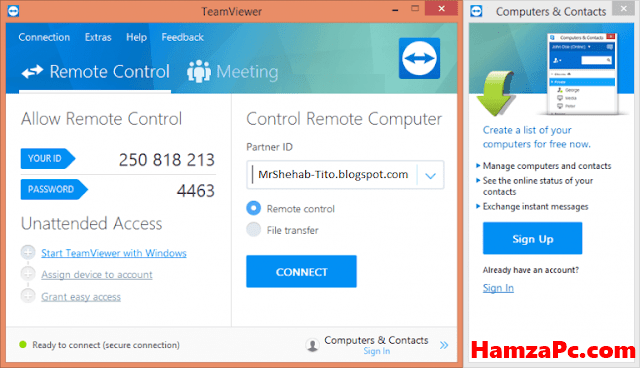The width and height of the screenshot is (640, 368).
Task: Toggle the Computers & Contacts double-chevron expander
Action: [444, 345]
